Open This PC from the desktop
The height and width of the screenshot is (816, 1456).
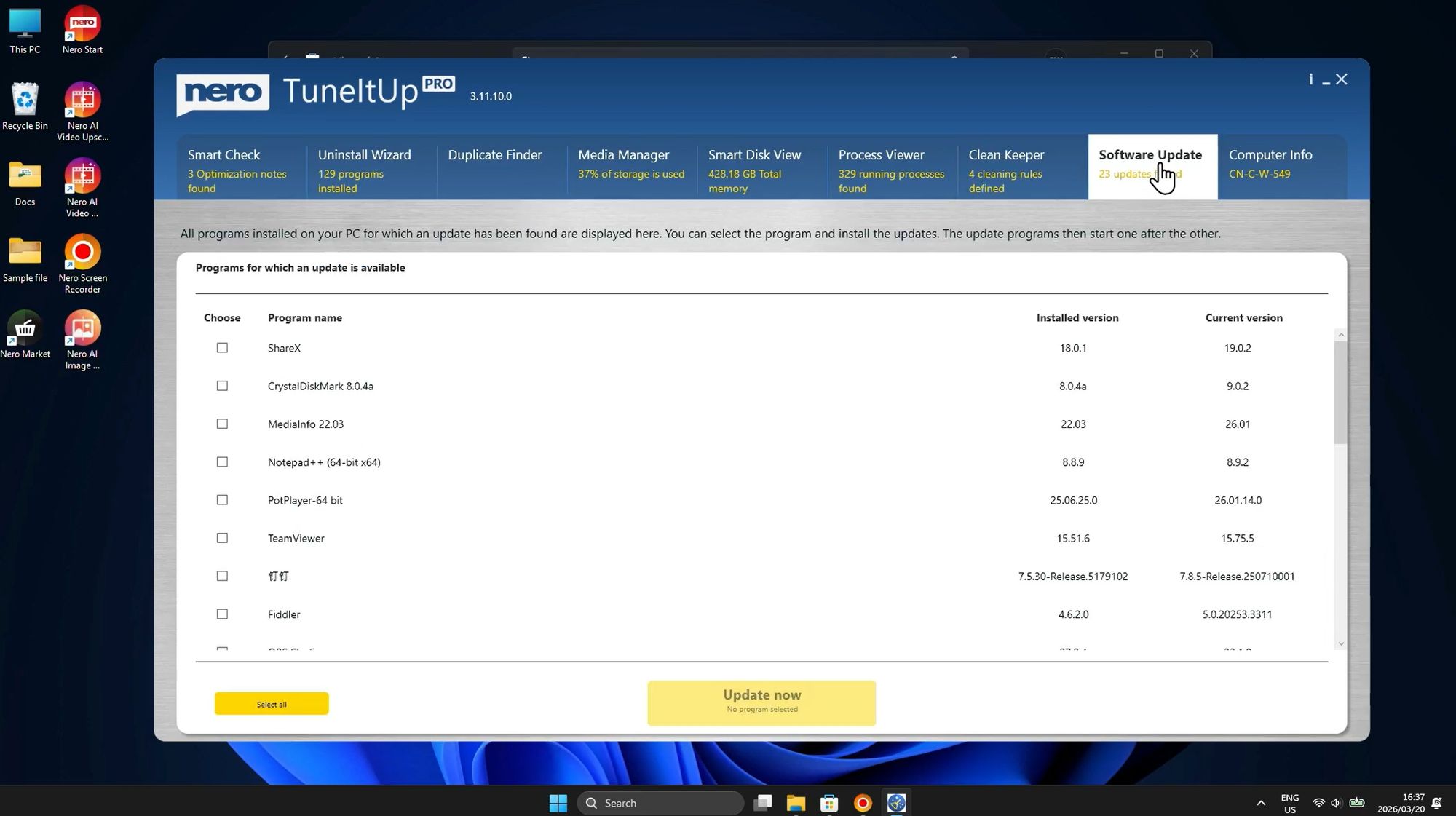coord(25,22)
